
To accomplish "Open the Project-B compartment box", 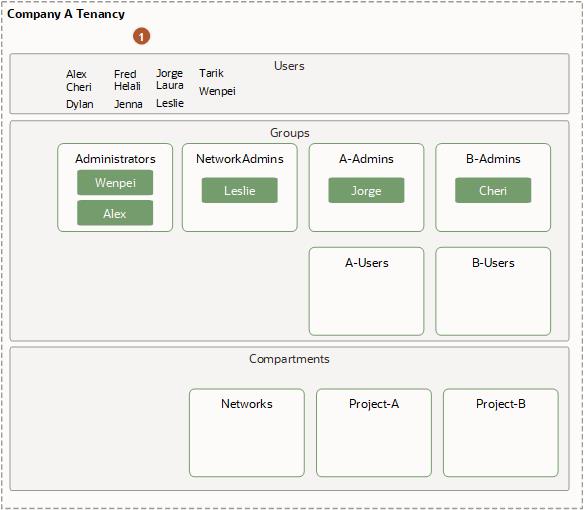I will tap(501, 433).
